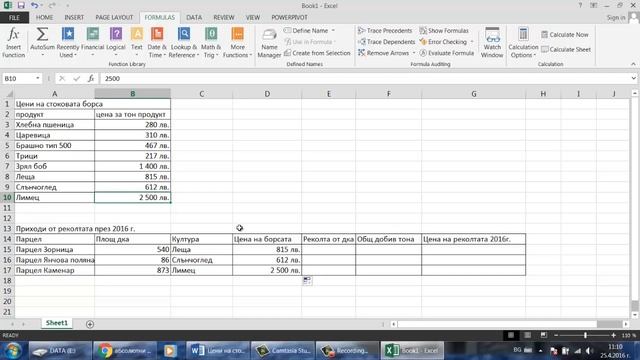Open Logical functions menu
The height and width of the screenshot is (360, 640).
coord(116,42)
